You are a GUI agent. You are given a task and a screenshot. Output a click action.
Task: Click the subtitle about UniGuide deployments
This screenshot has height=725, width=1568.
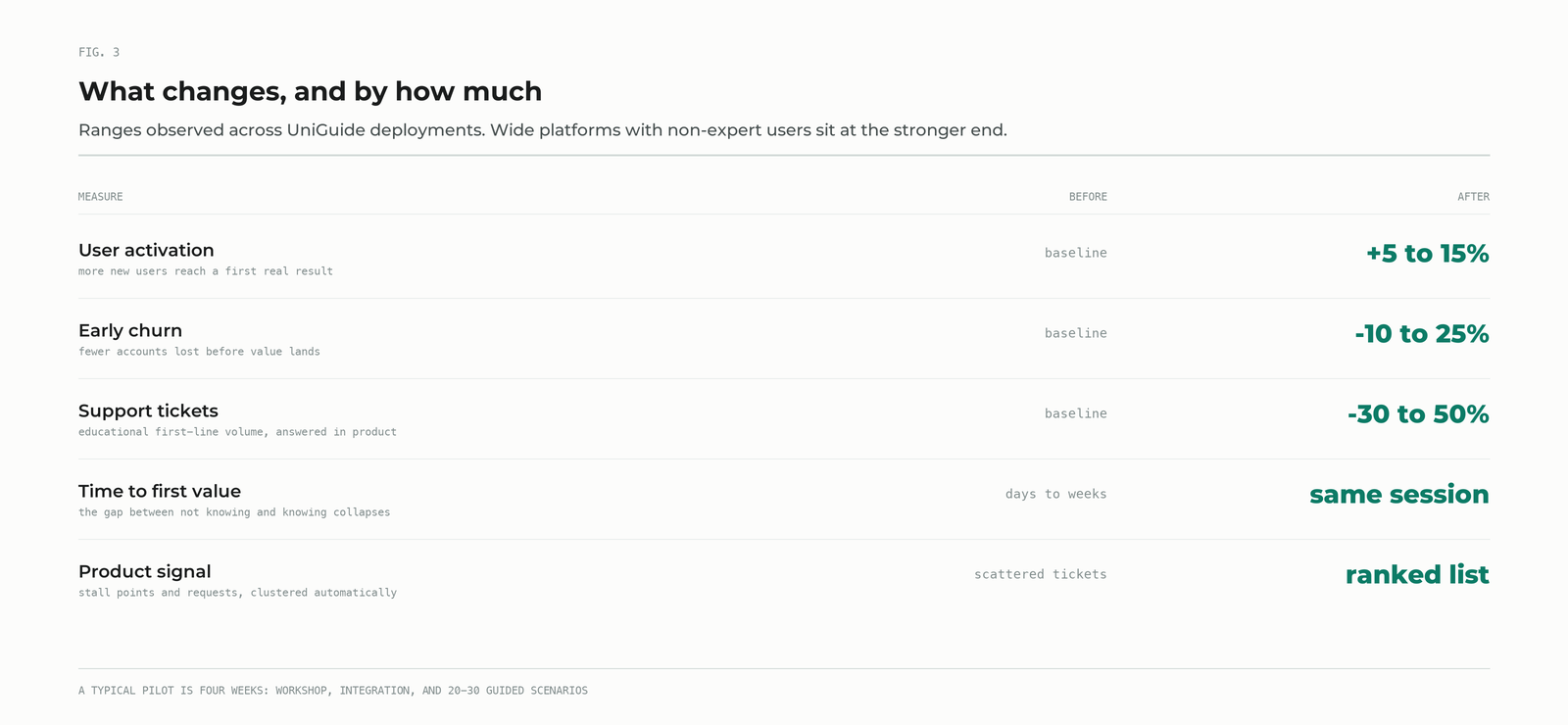tap(543, 130)
